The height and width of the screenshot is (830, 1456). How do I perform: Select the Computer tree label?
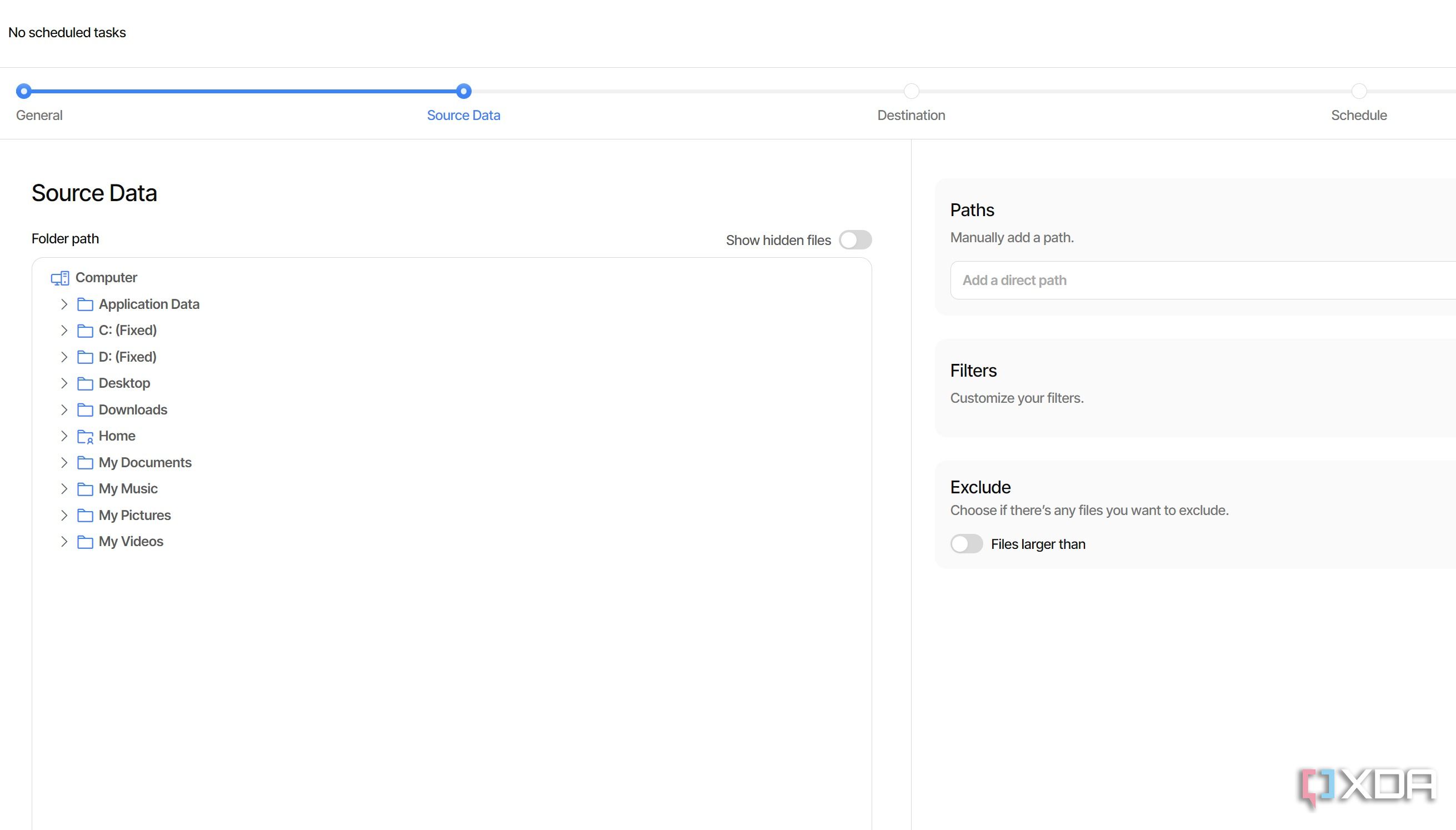pyautogui.click(x=106, y=278)
